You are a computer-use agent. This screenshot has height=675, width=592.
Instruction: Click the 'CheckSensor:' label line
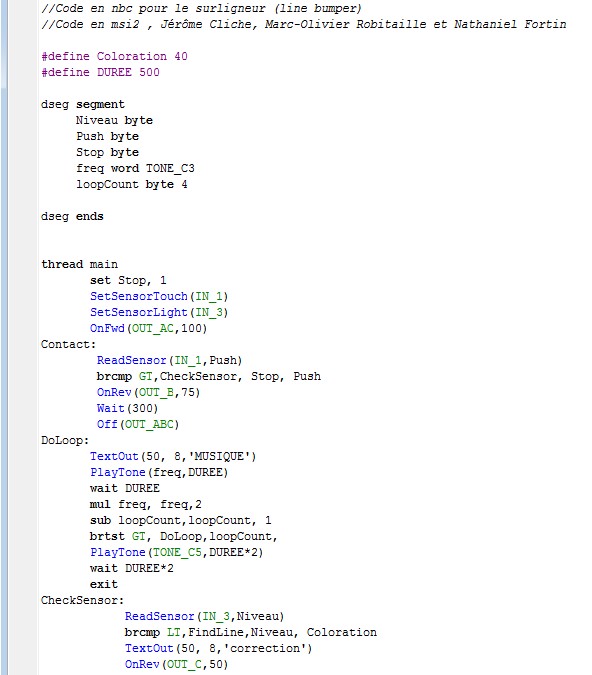coord(82,600)
